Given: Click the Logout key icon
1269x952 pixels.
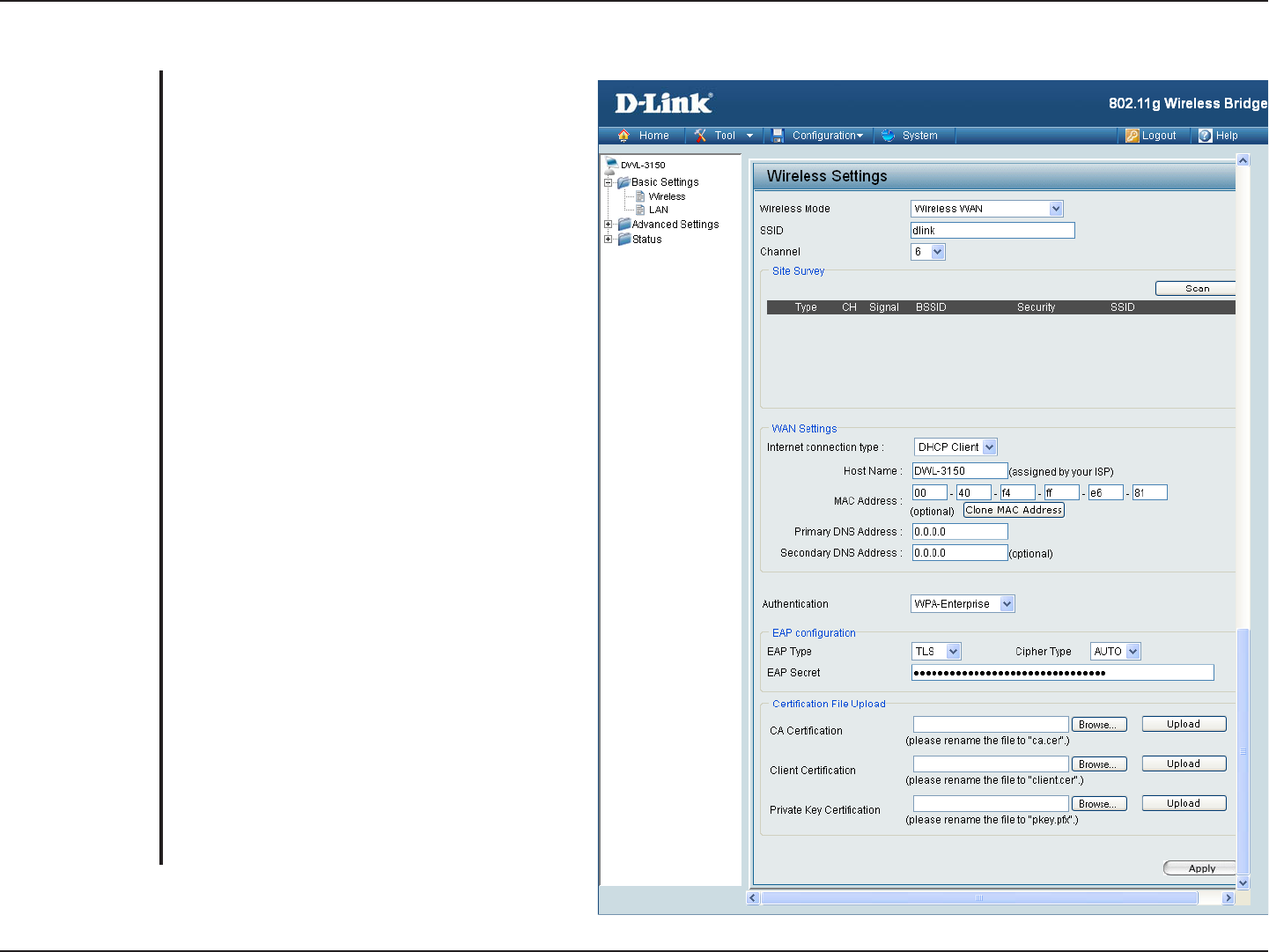Looking at the screenshot, I should [1133, 136].
